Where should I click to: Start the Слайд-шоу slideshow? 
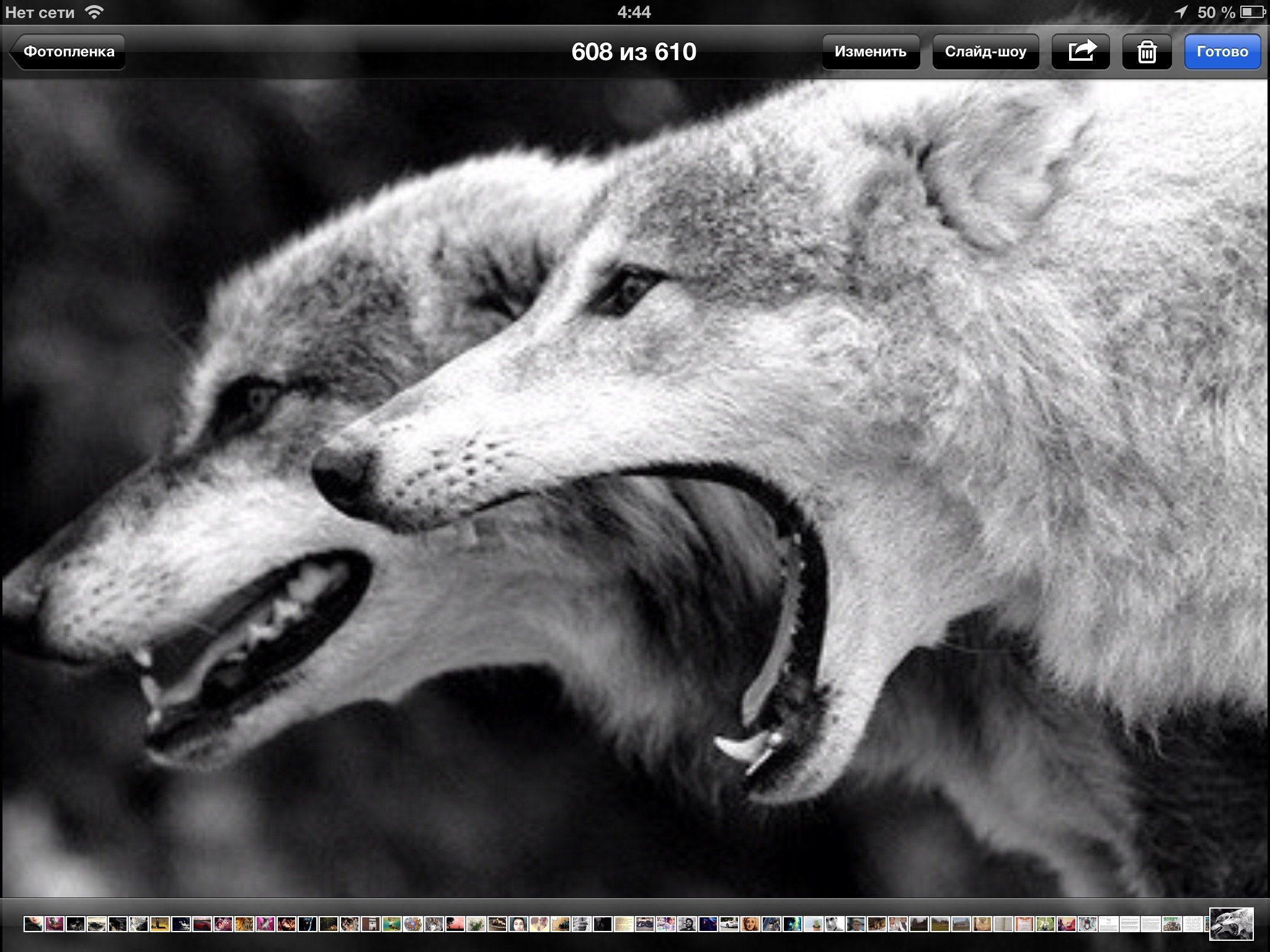(985, 51)
